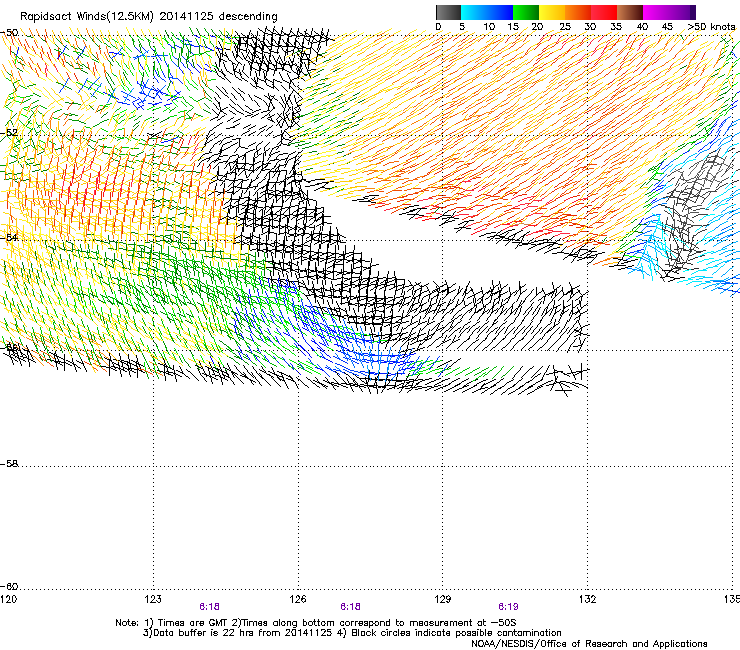Screen dimensions: 740x650
Task: Click the '123' longitude axis label
Action: click(x=153, y=599)
